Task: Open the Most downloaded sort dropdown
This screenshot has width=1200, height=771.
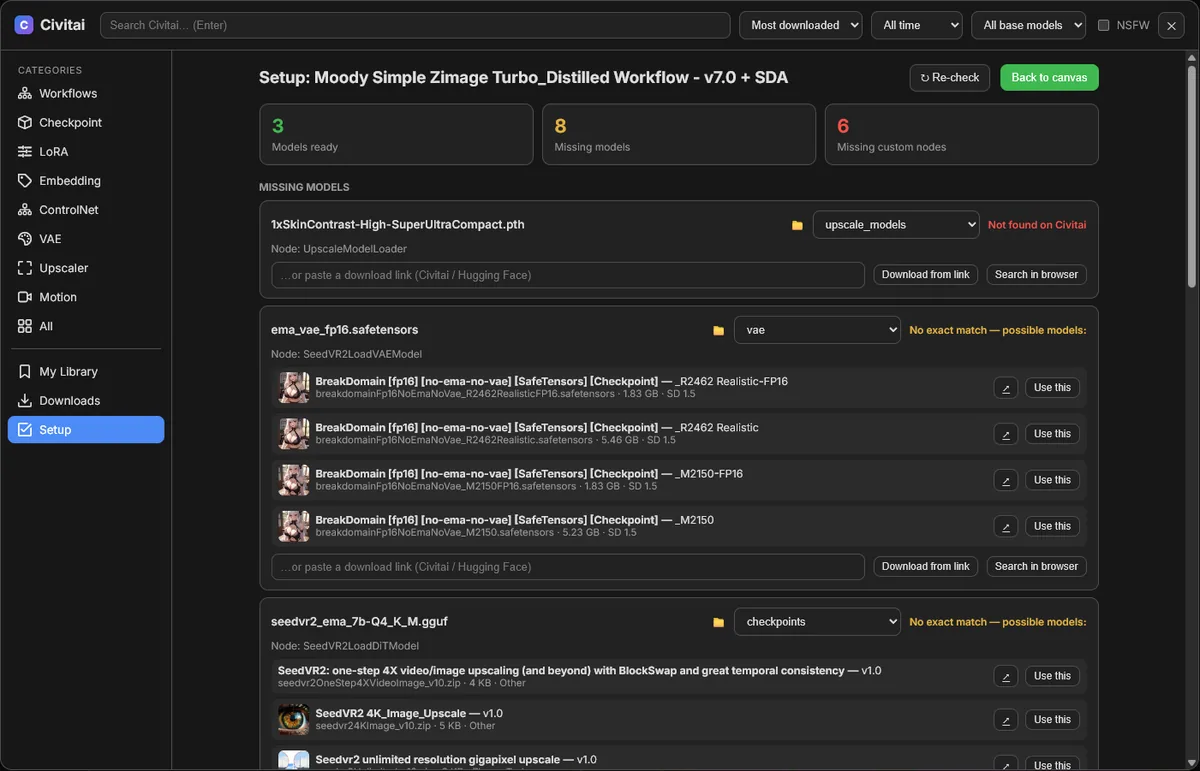Action: tap(800, 25)
